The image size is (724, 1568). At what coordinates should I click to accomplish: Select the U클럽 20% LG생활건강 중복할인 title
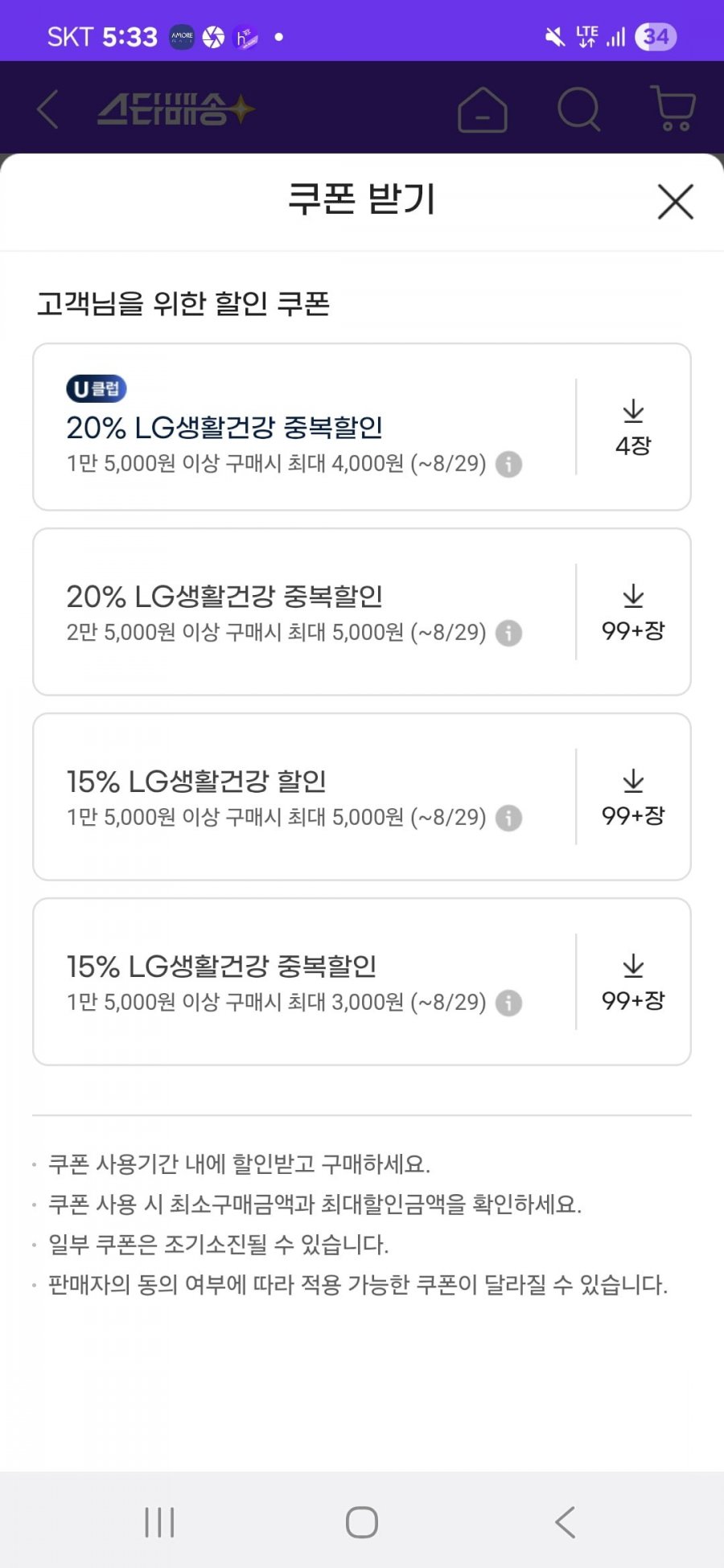tap(224, 427)
